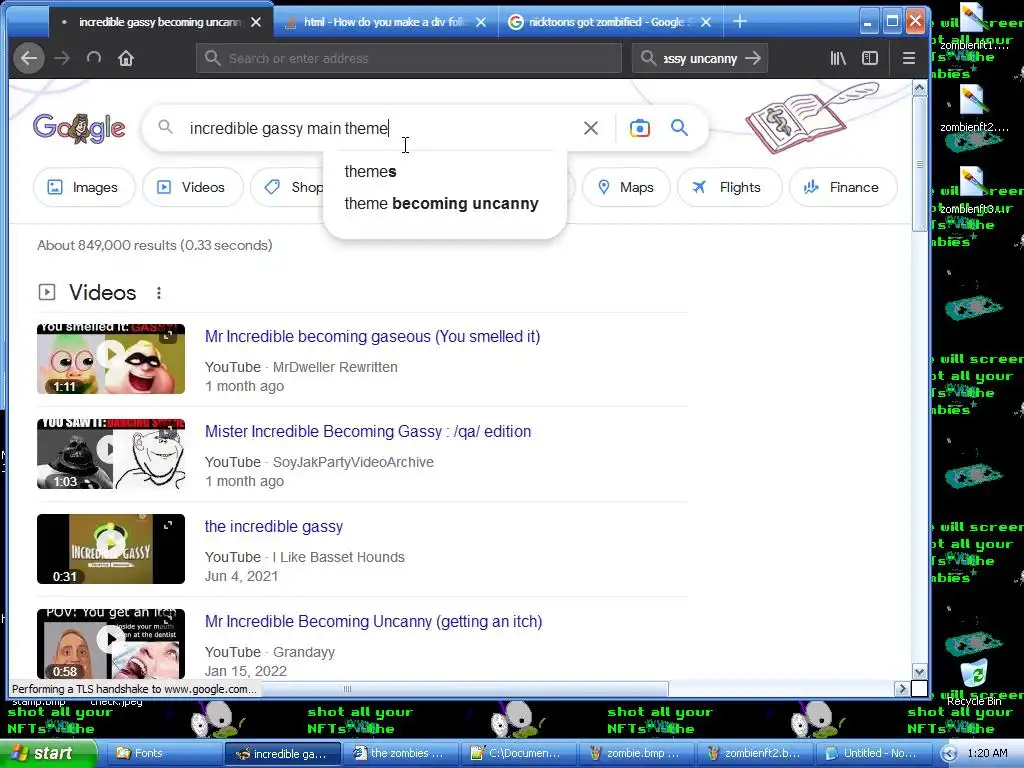Switch to 'C:\Documen...' taskbar window

[x=519, y=753]
